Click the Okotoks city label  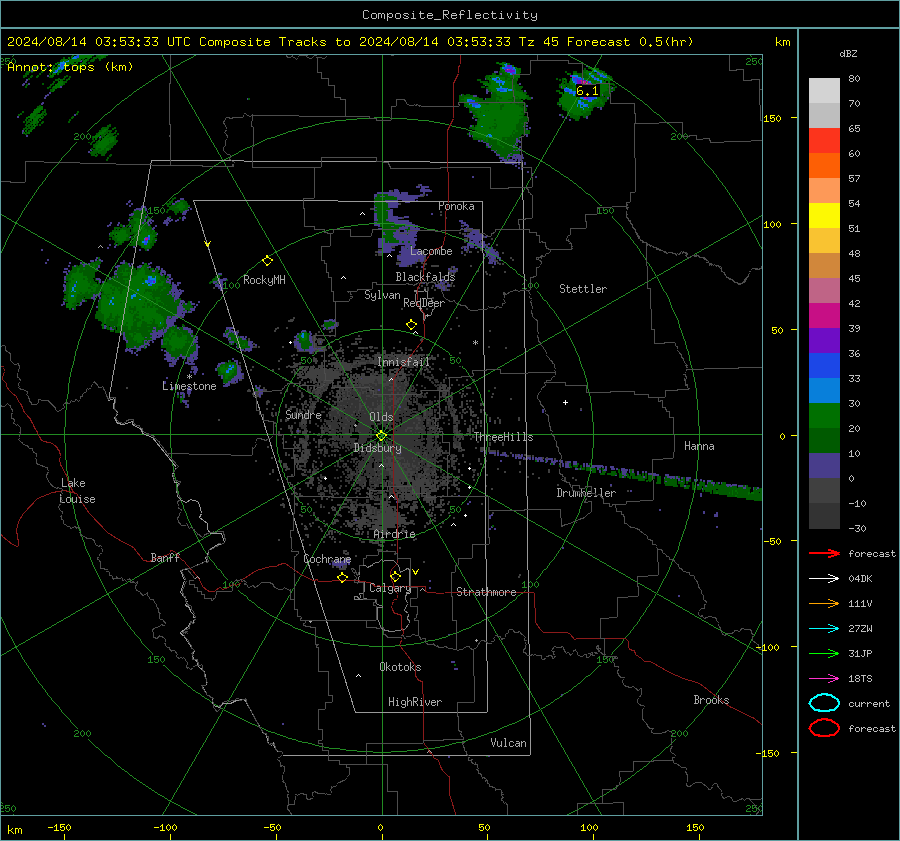400,667
